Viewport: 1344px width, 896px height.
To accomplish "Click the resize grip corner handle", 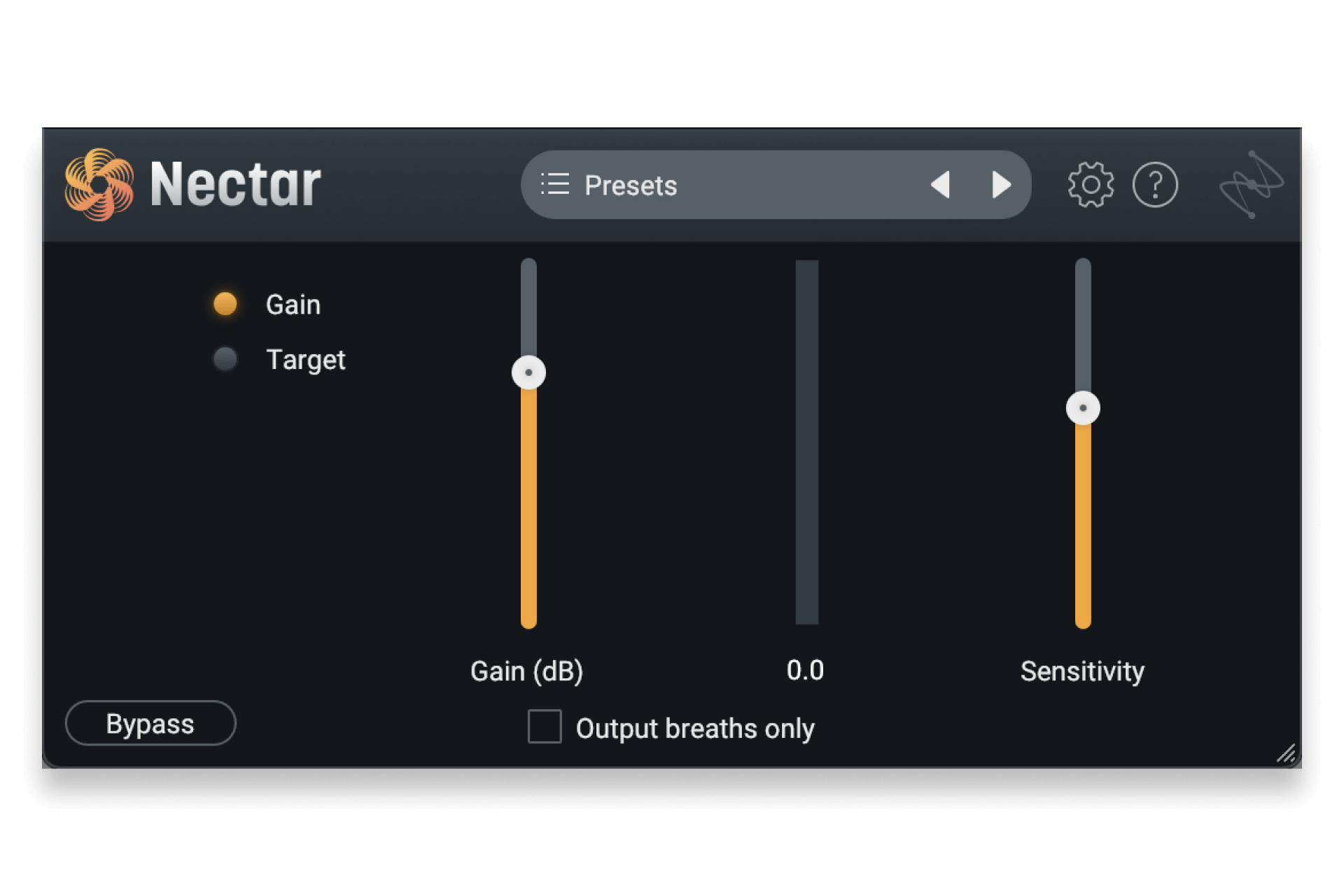I will point(1286,753).
